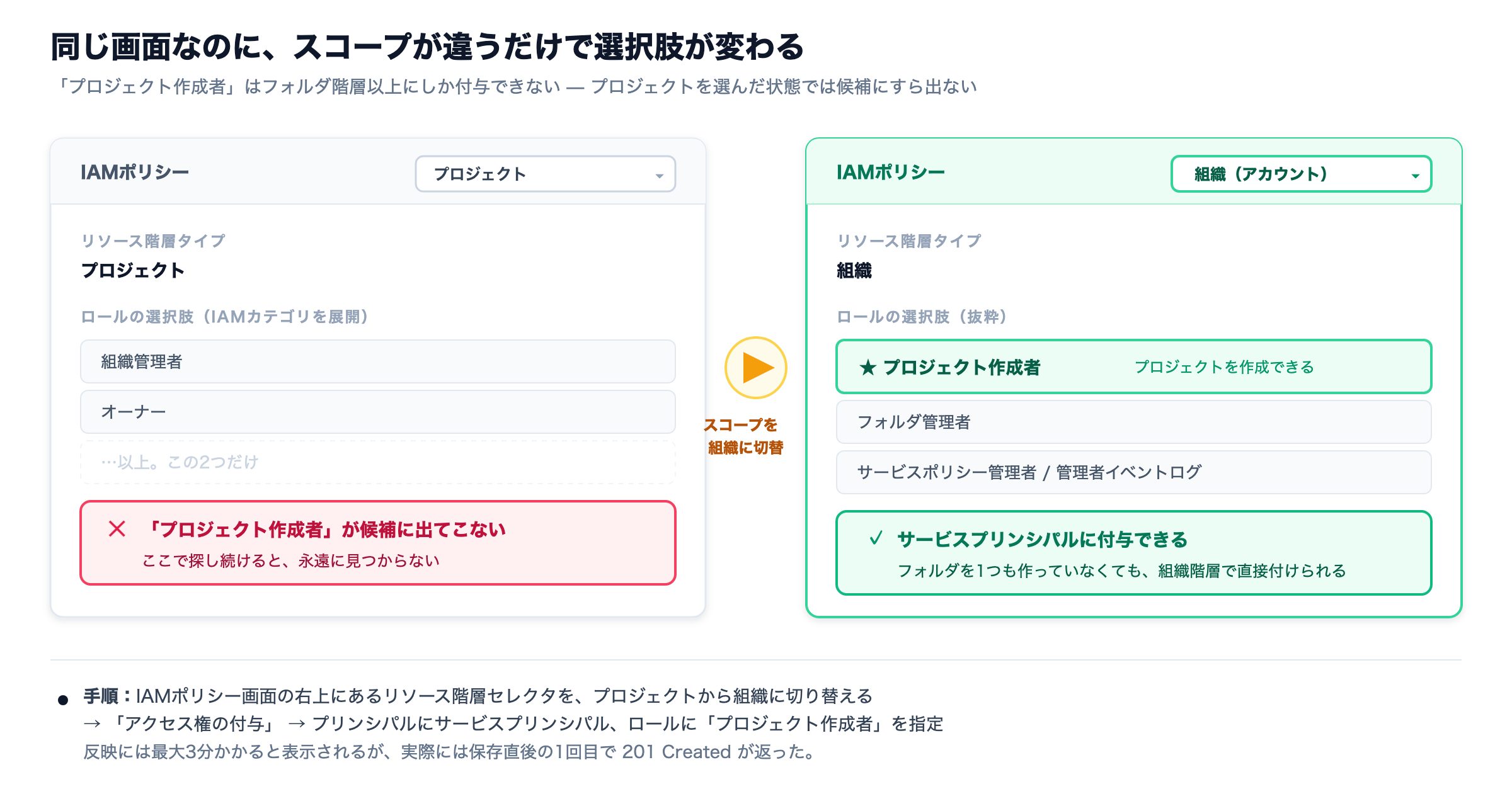Click the orange play arrow icon
1512x806 pixels.
(x=756, y=368)
